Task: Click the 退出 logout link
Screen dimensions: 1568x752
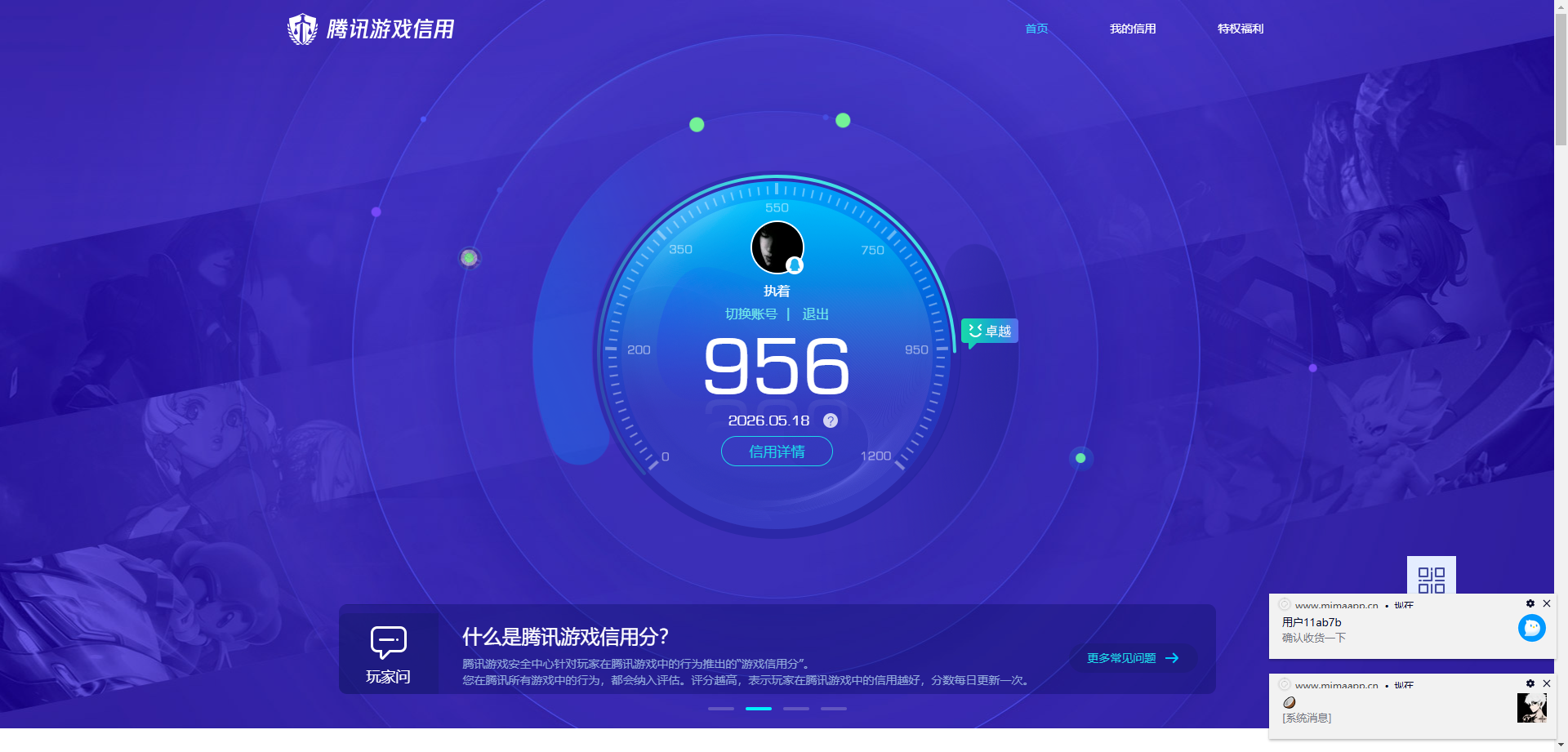Action: (815, 314)
